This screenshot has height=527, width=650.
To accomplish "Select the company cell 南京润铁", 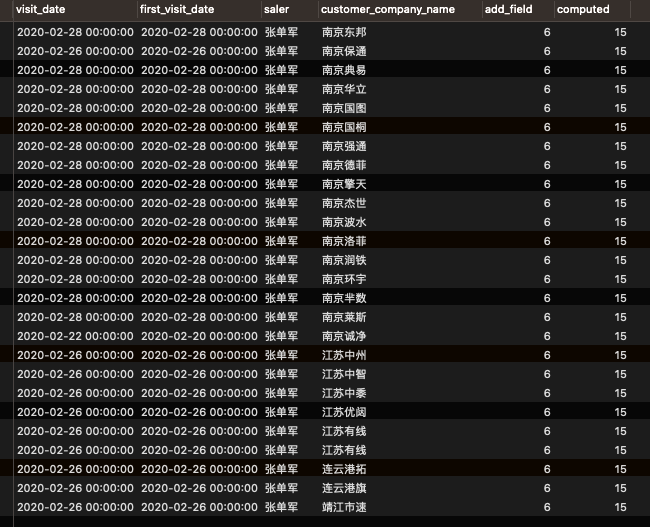I will 344,260.
